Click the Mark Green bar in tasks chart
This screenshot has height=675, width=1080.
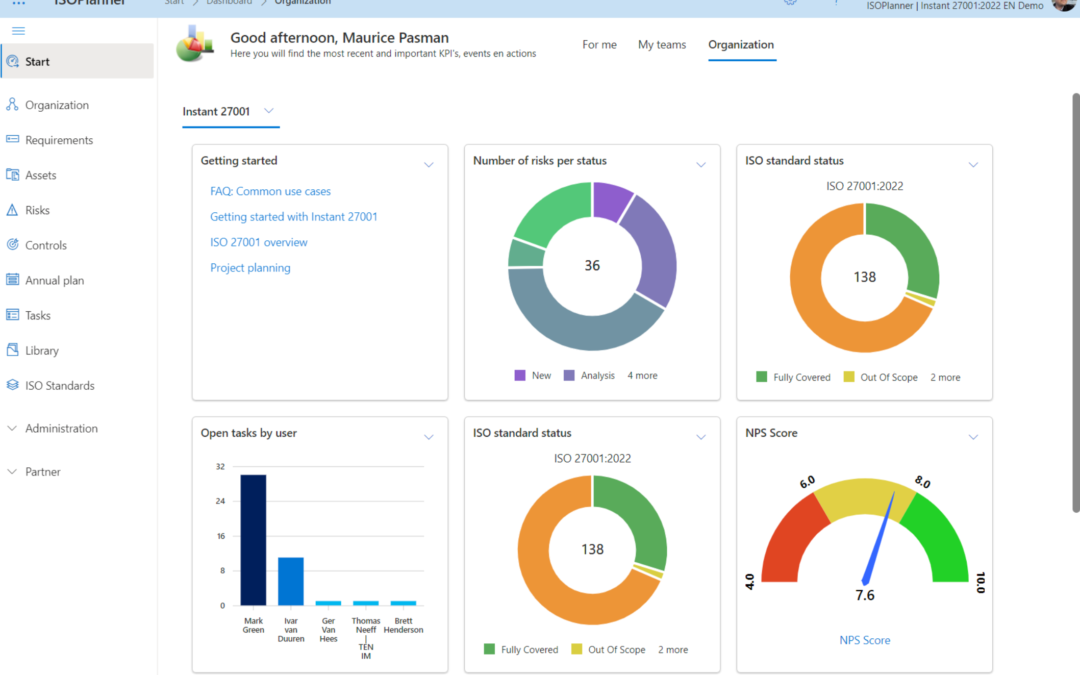253,540
